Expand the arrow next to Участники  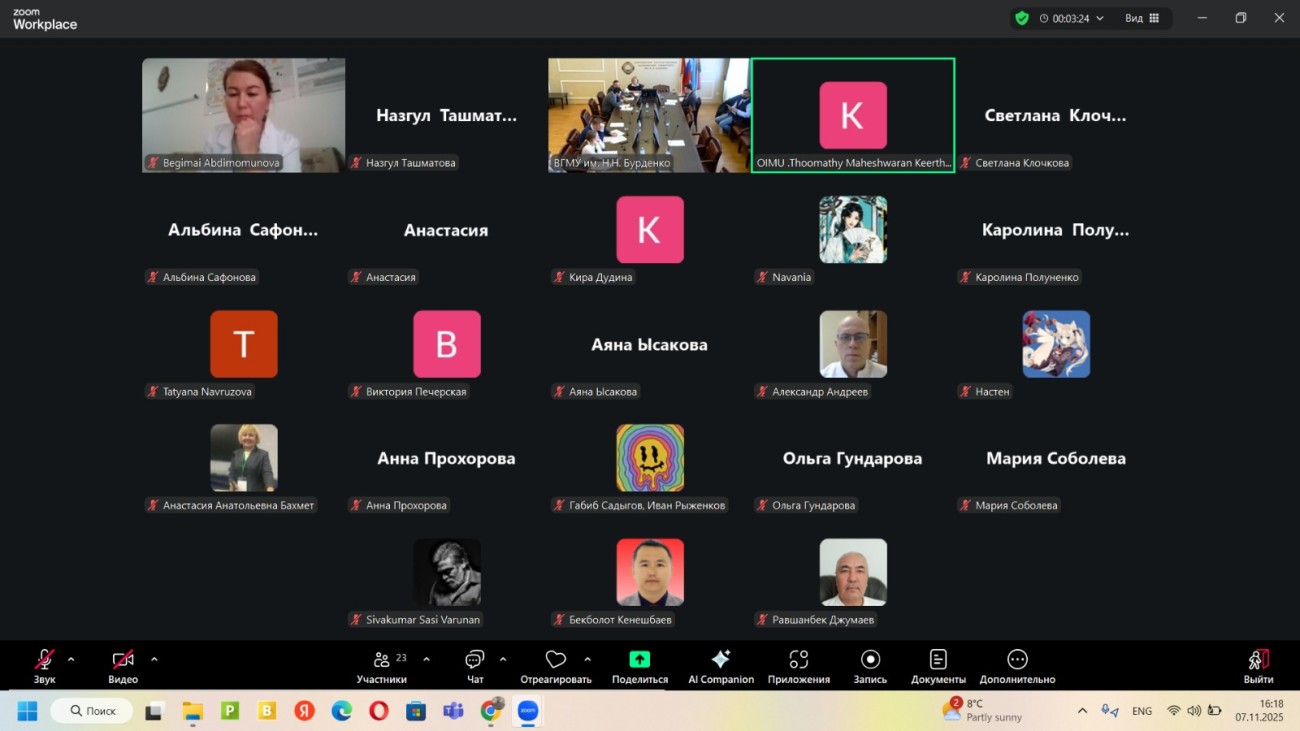click(x=427, y=659)
